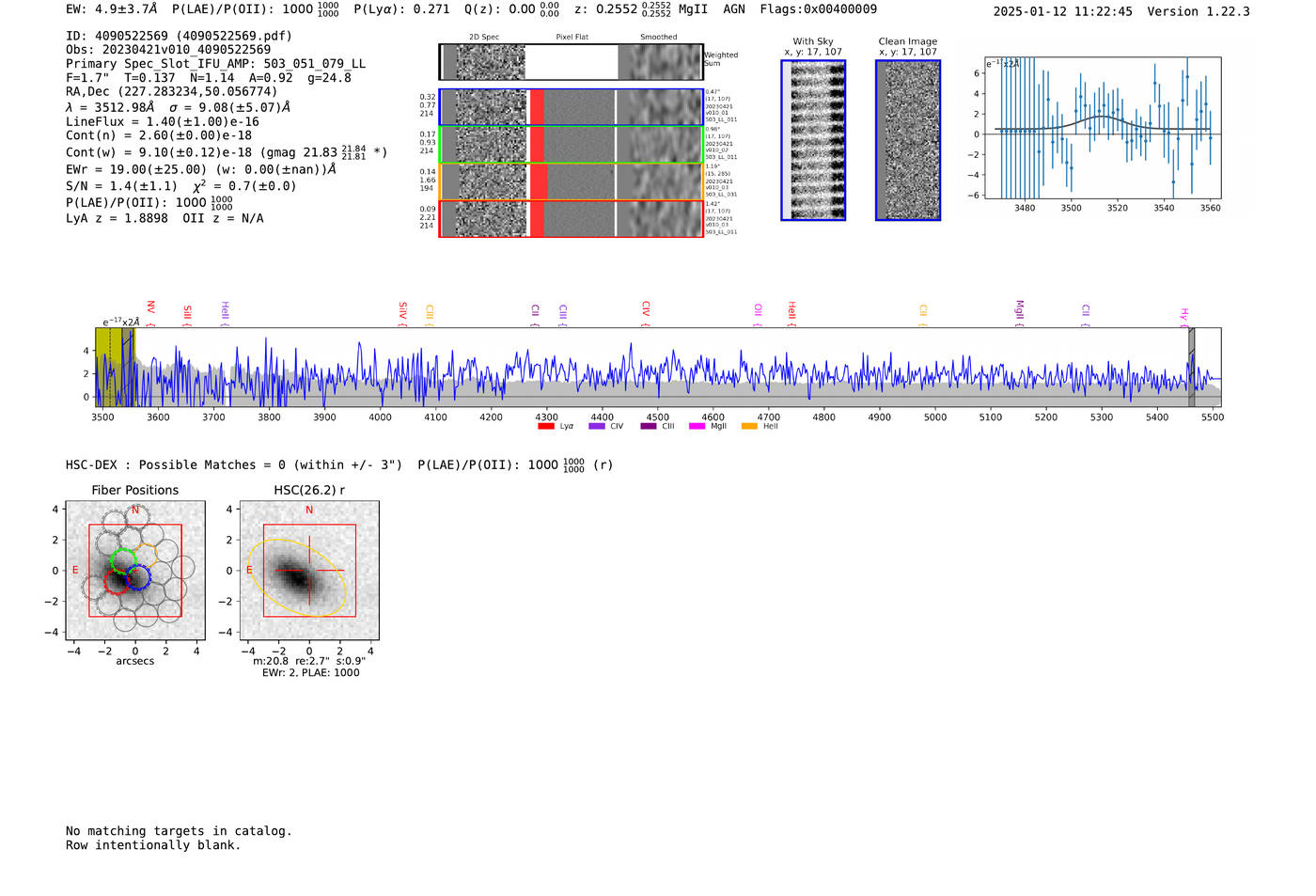Viewport: 1316px width, 896px height.
Task: Click the timestamp '2025-01-12 11:22:45'
Action: point(1063,11)
